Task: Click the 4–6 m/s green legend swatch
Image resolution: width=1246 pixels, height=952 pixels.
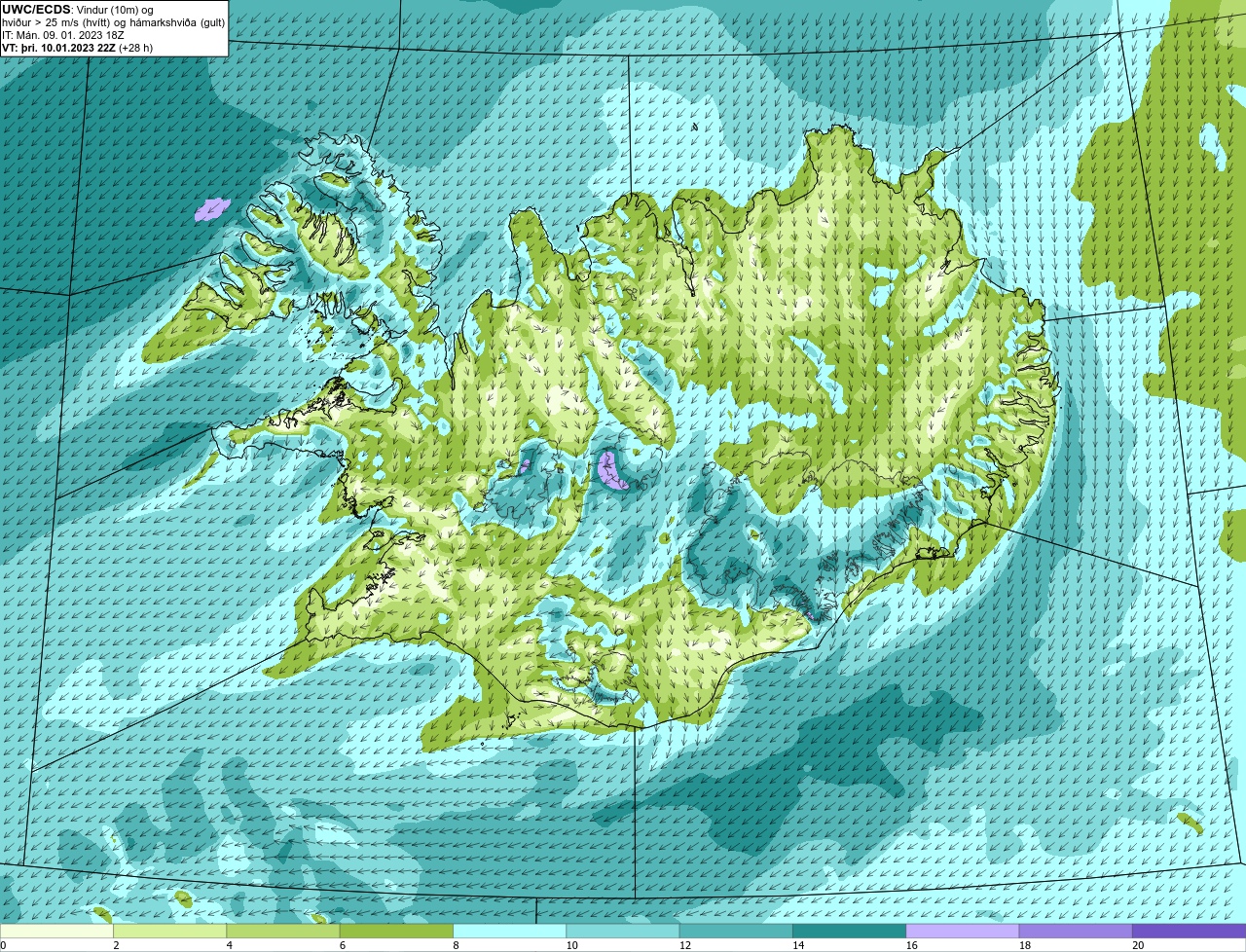Action: pyautogui.click(x=285, y=932)
